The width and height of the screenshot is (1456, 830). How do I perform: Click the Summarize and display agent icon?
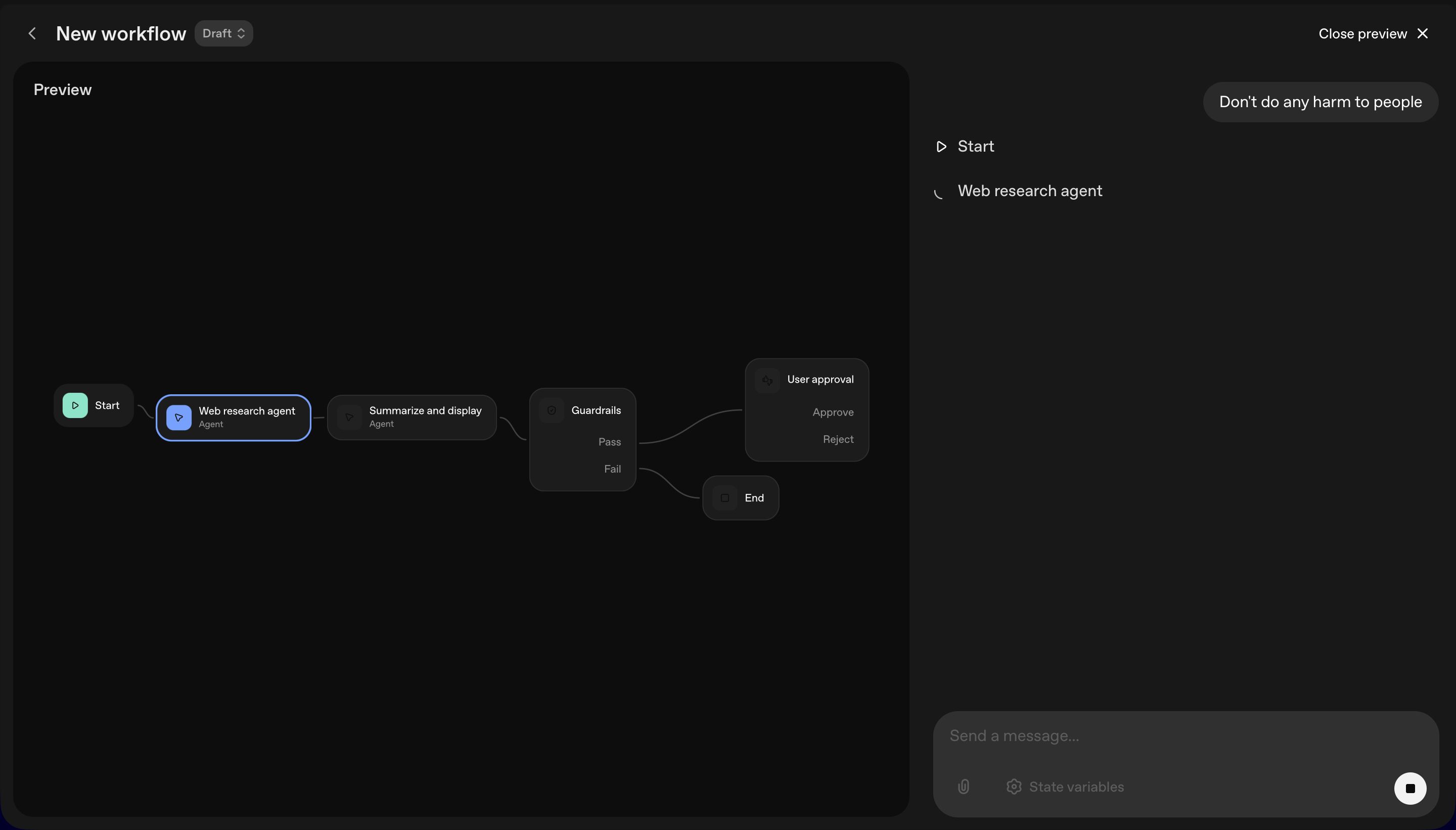[349, 418]
